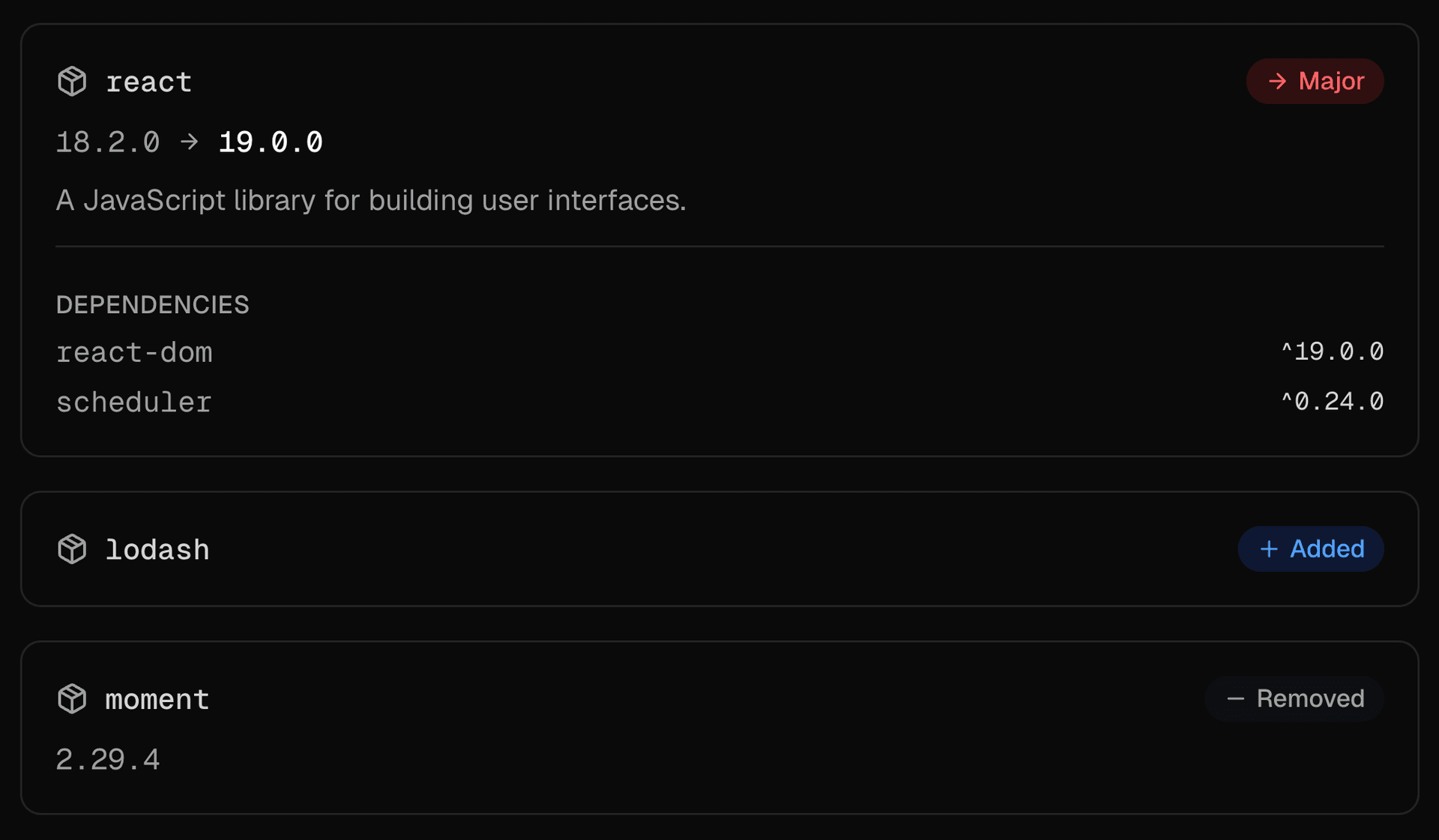Click the scheduler dependency entry
The image size is (1439, 840).
(134, 402)
